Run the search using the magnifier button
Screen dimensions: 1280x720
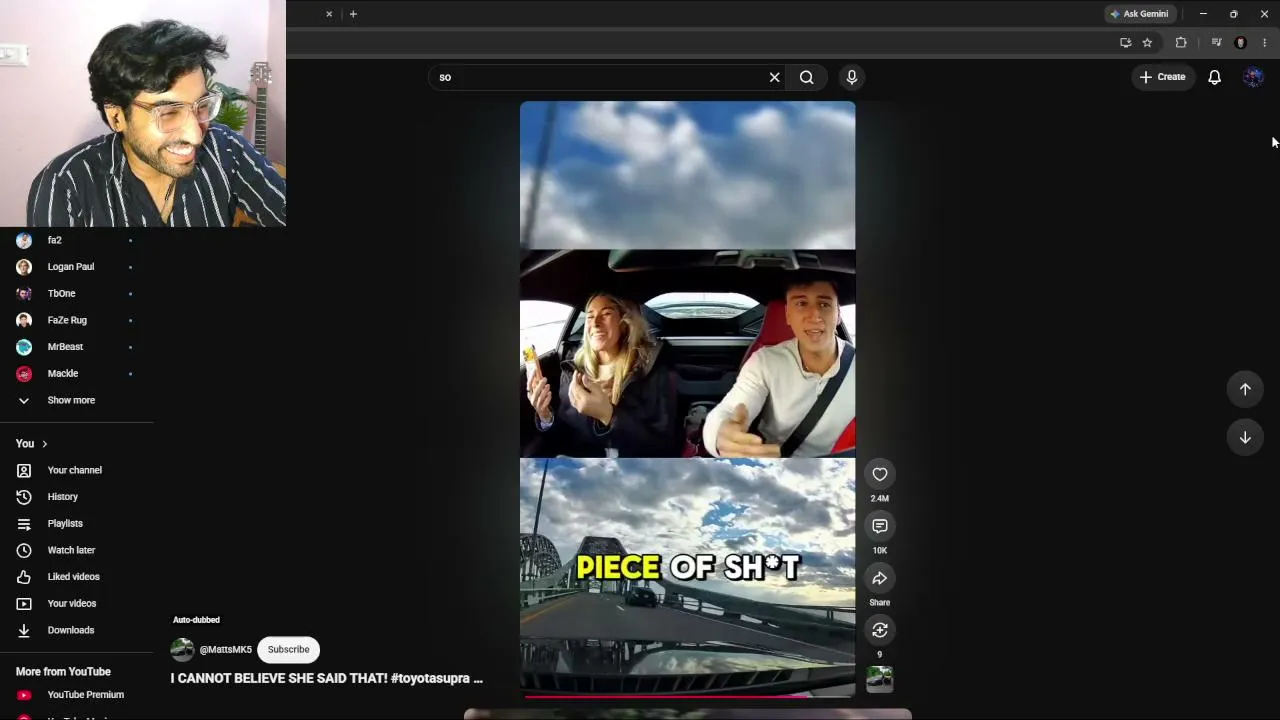(x=807, y=77)
